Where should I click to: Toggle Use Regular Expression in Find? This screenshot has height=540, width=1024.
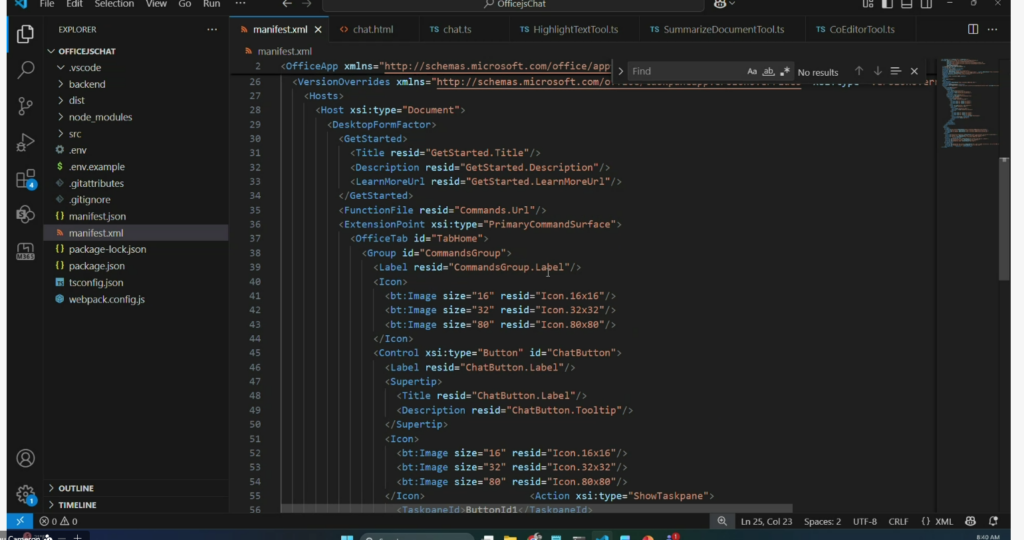click(786, 72)
